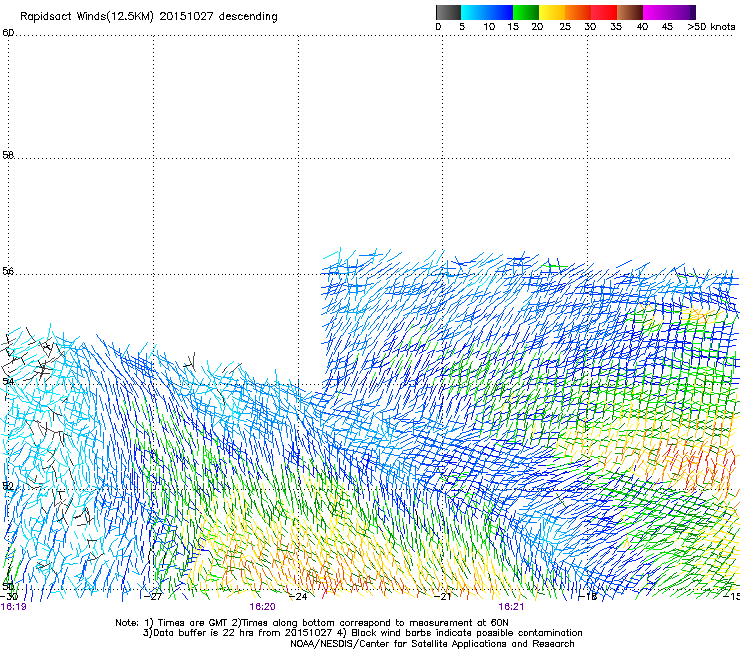Screen dimensions: 740x650
Task: Click the latitude label '52'
Action: [x=8, y=486]
